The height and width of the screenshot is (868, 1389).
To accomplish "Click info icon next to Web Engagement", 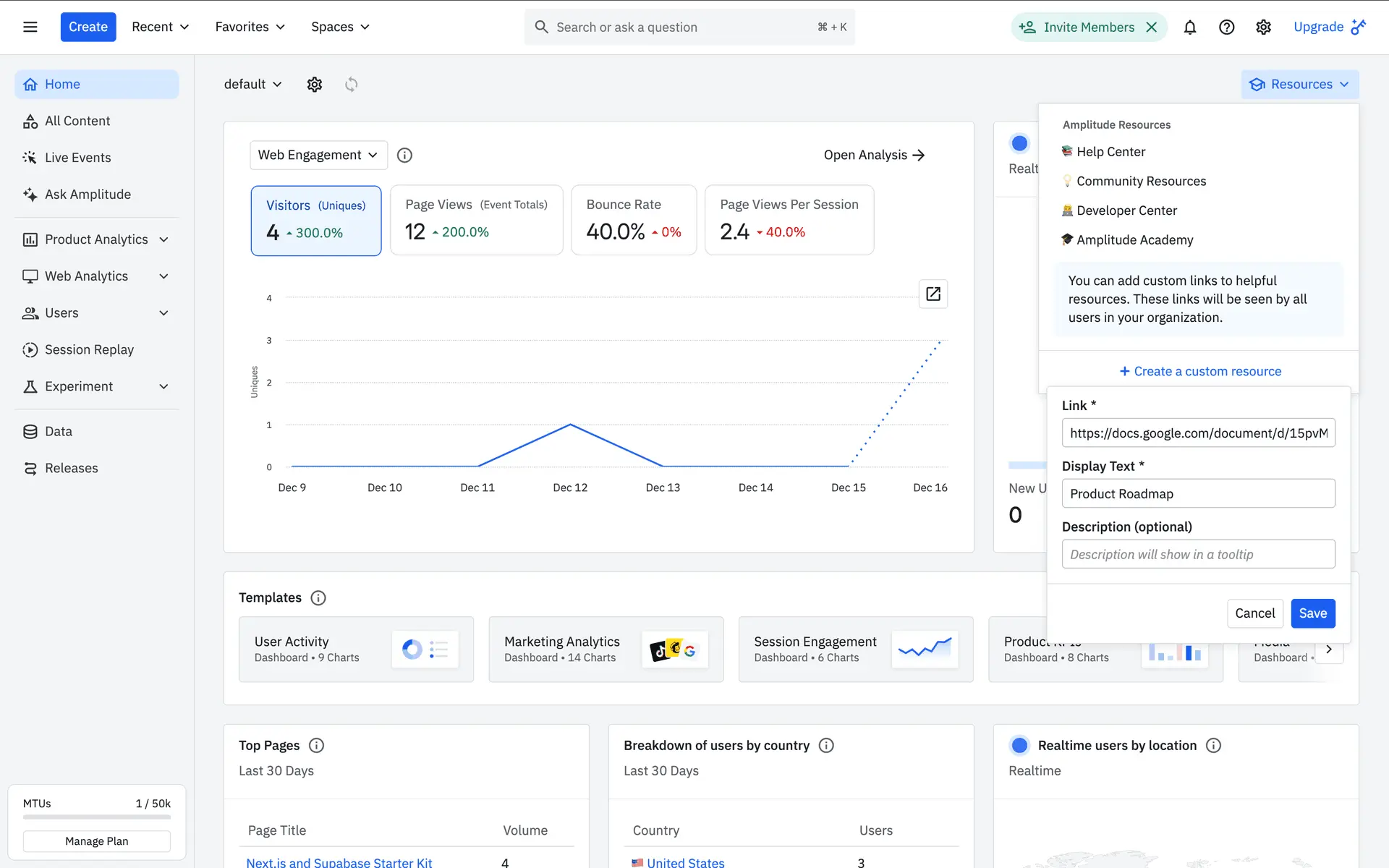I will [x=404, y=155].
